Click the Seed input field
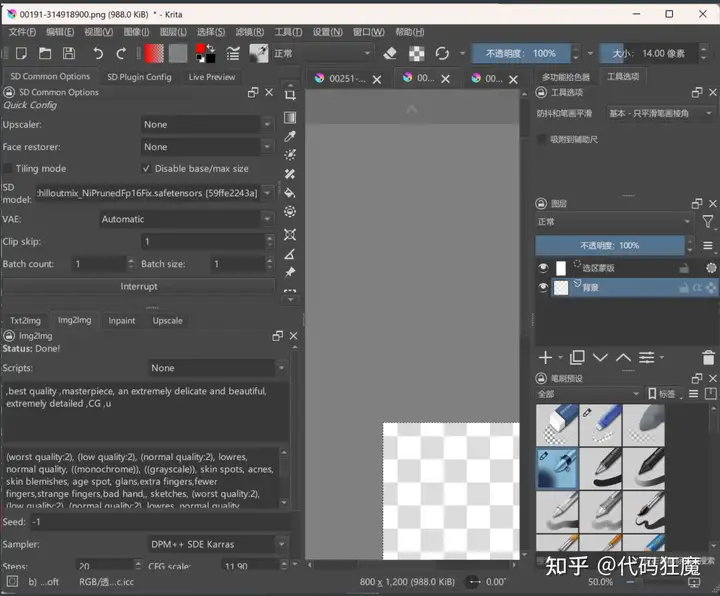The image size is (720, 596). [x=159, y=522]
